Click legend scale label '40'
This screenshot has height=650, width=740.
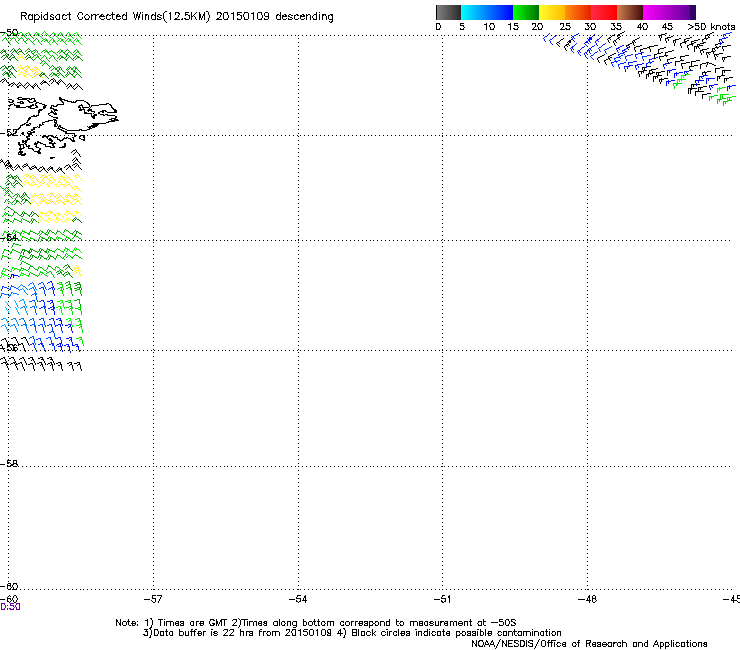coord(642,27)
